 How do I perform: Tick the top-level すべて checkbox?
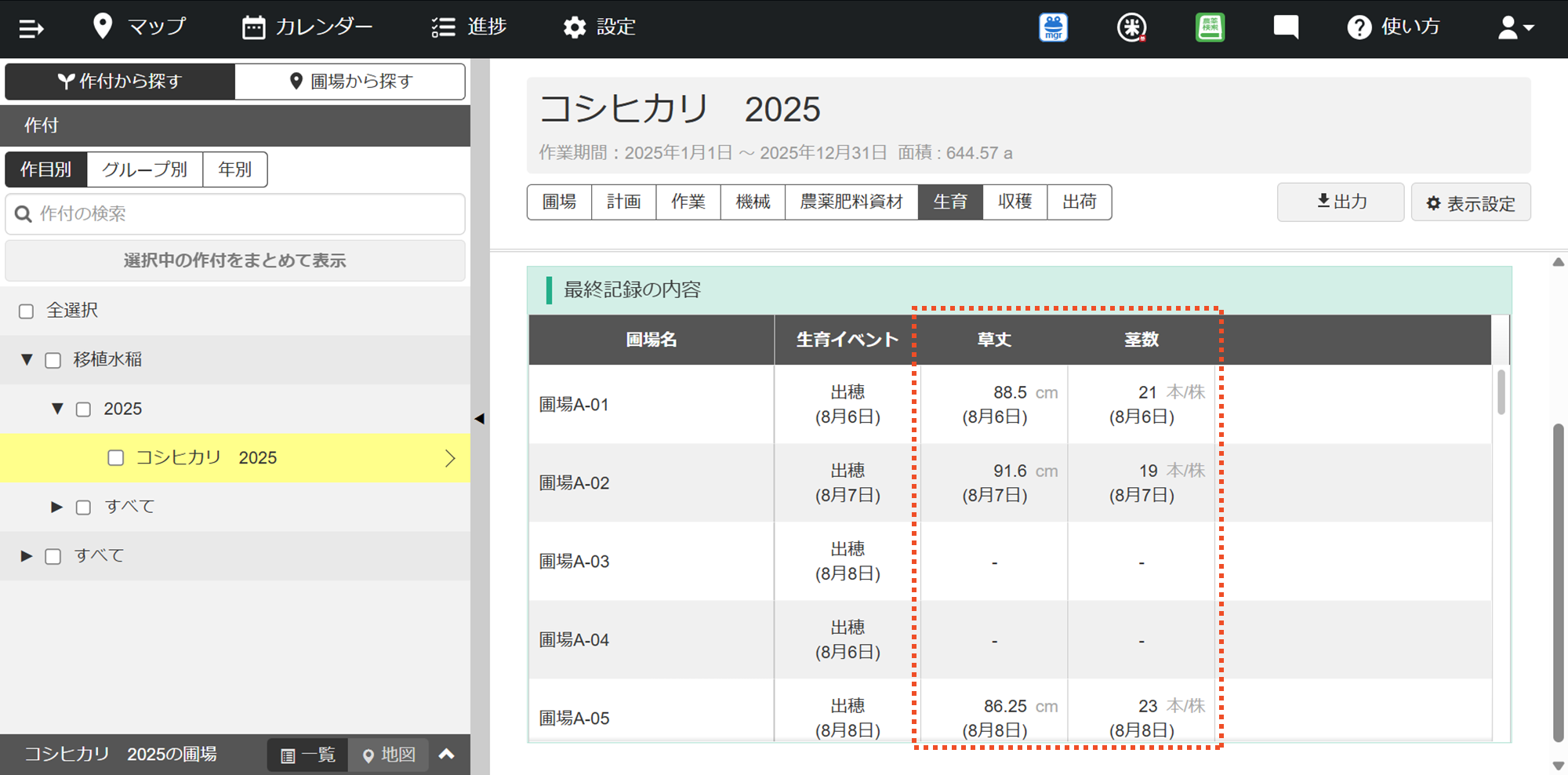[53, 557]
